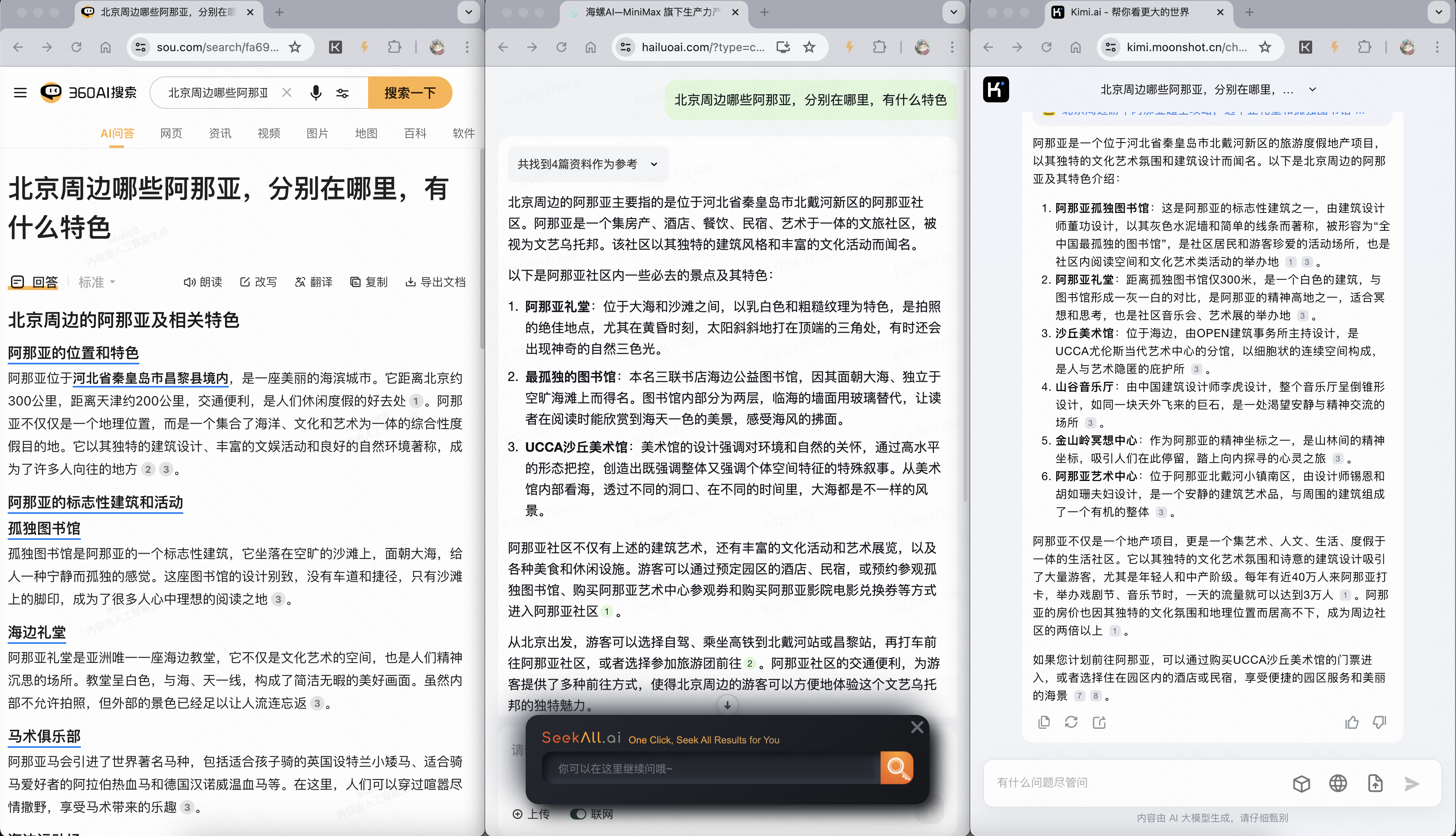
Task: Open tab list chevron in Kimi window
Action: pyautogui.click(x=1438, y=12)
